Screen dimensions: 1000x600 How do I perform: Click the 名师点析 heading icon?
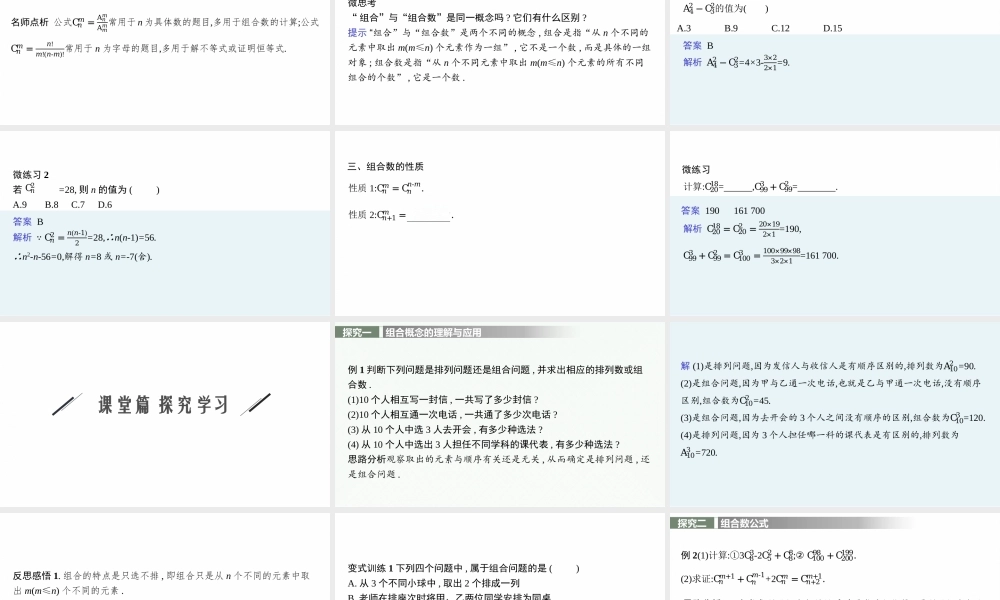tap(22, 18)
